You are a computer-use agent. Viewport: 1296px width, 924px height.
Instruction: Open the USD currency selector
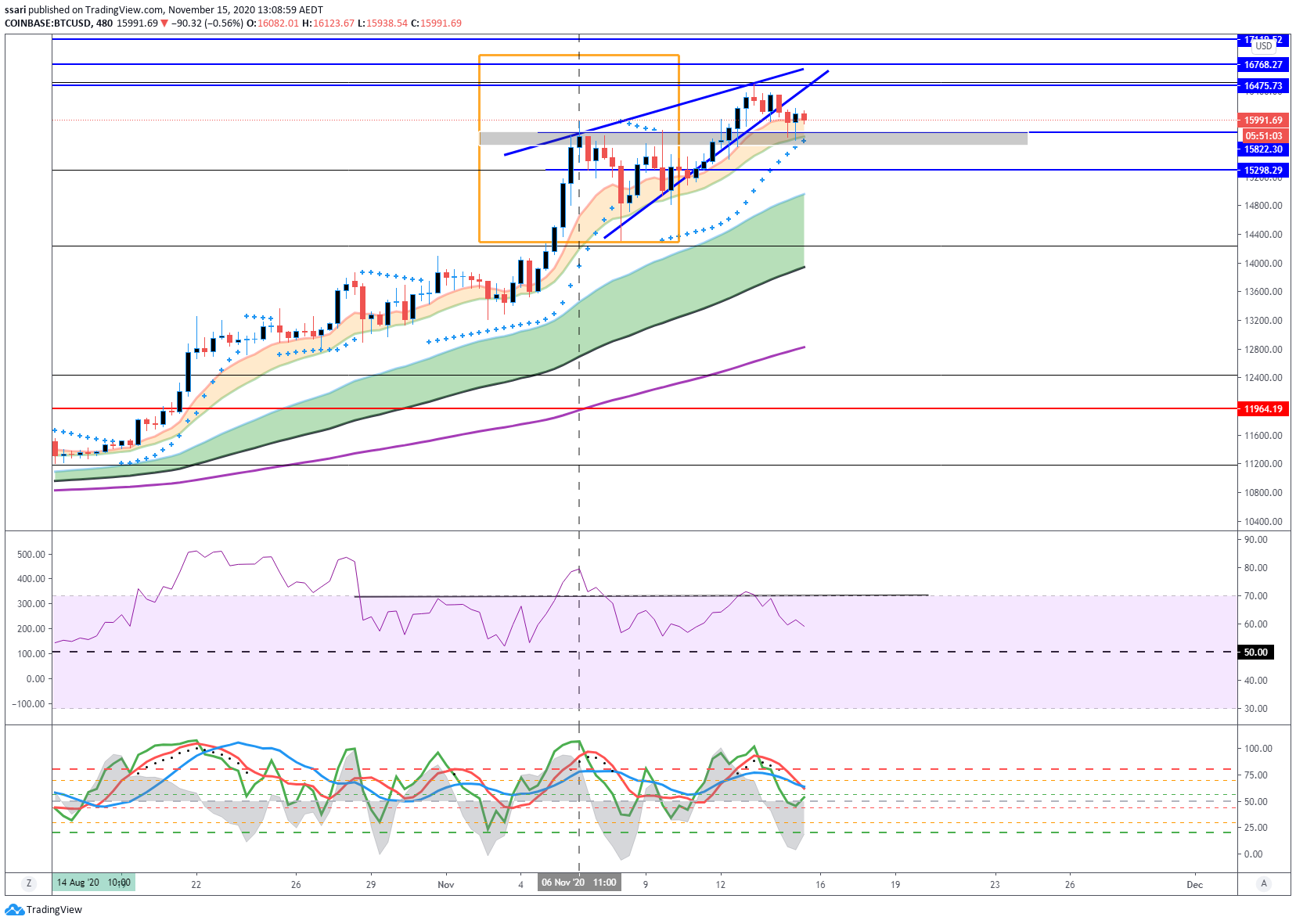tap(1264, 46)
